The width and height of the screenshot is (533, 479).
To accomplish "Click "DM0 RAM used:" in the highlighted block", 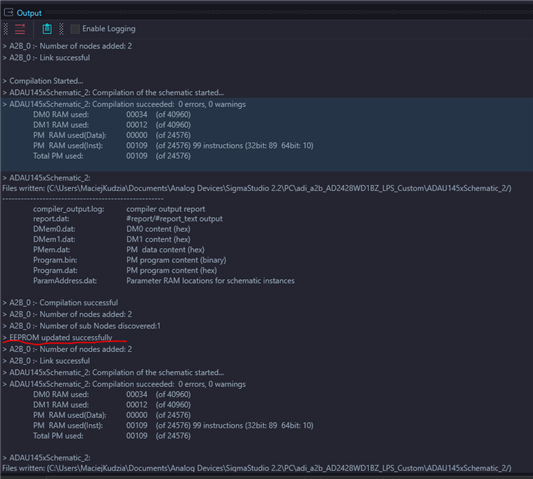I will pos(61,115).
